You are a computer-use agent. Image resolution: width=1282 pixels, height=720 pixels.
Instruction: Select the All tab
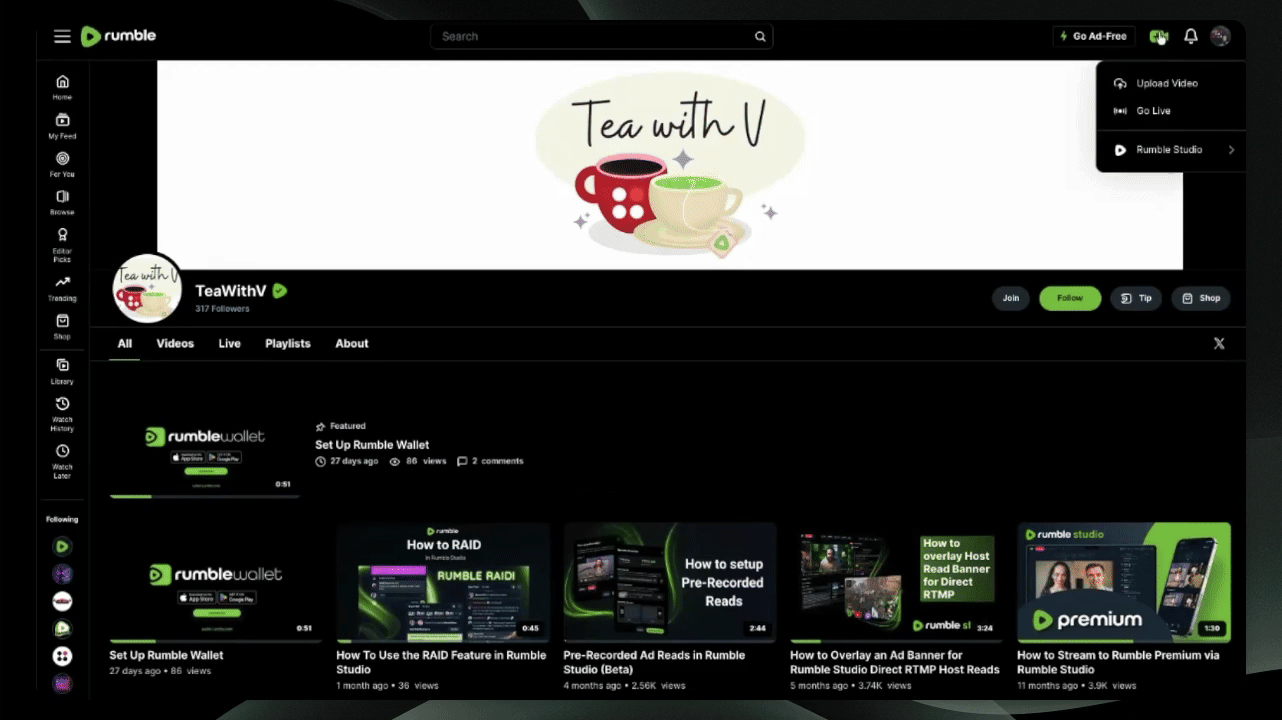tap(124, 344)
